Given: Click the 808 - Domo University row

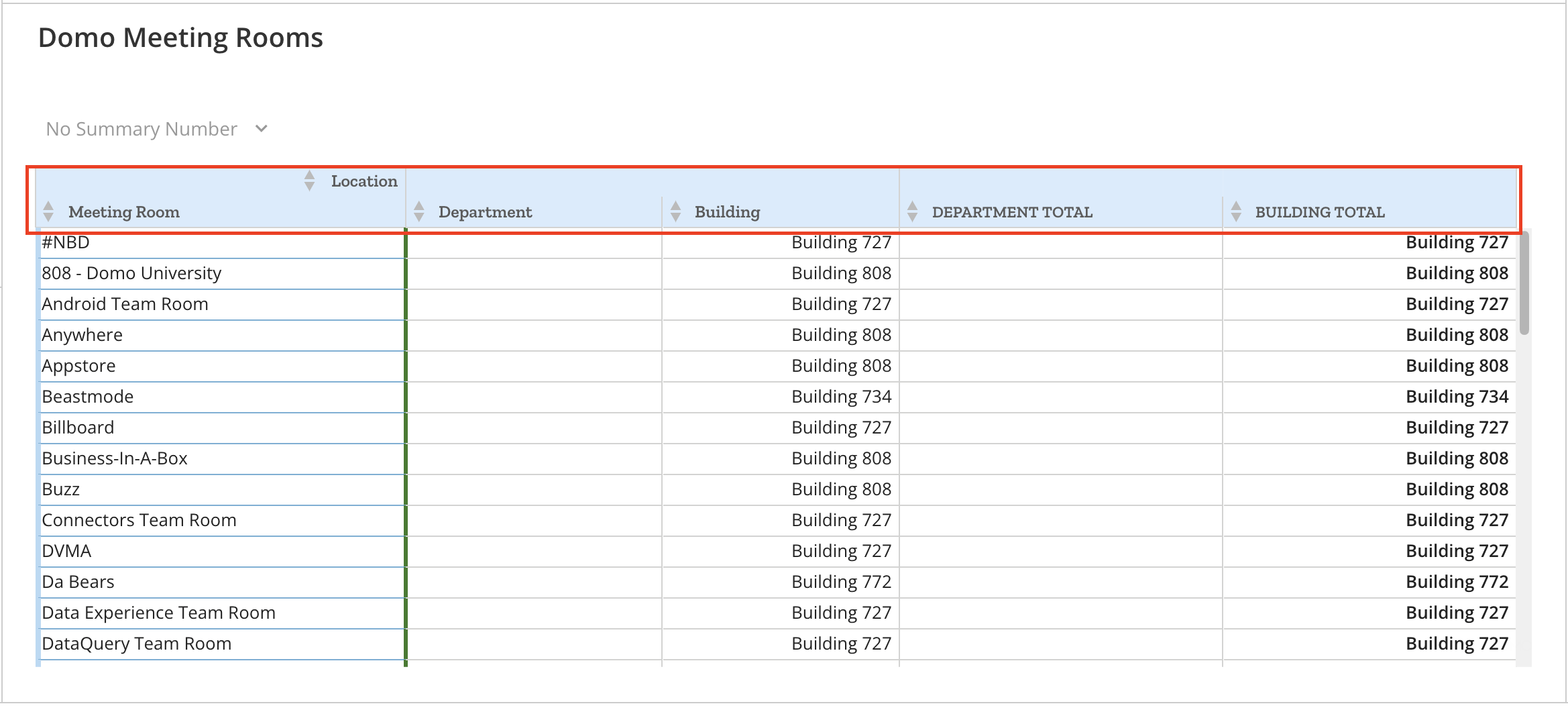Looking at the screenshot, I should tap(131, 272).
